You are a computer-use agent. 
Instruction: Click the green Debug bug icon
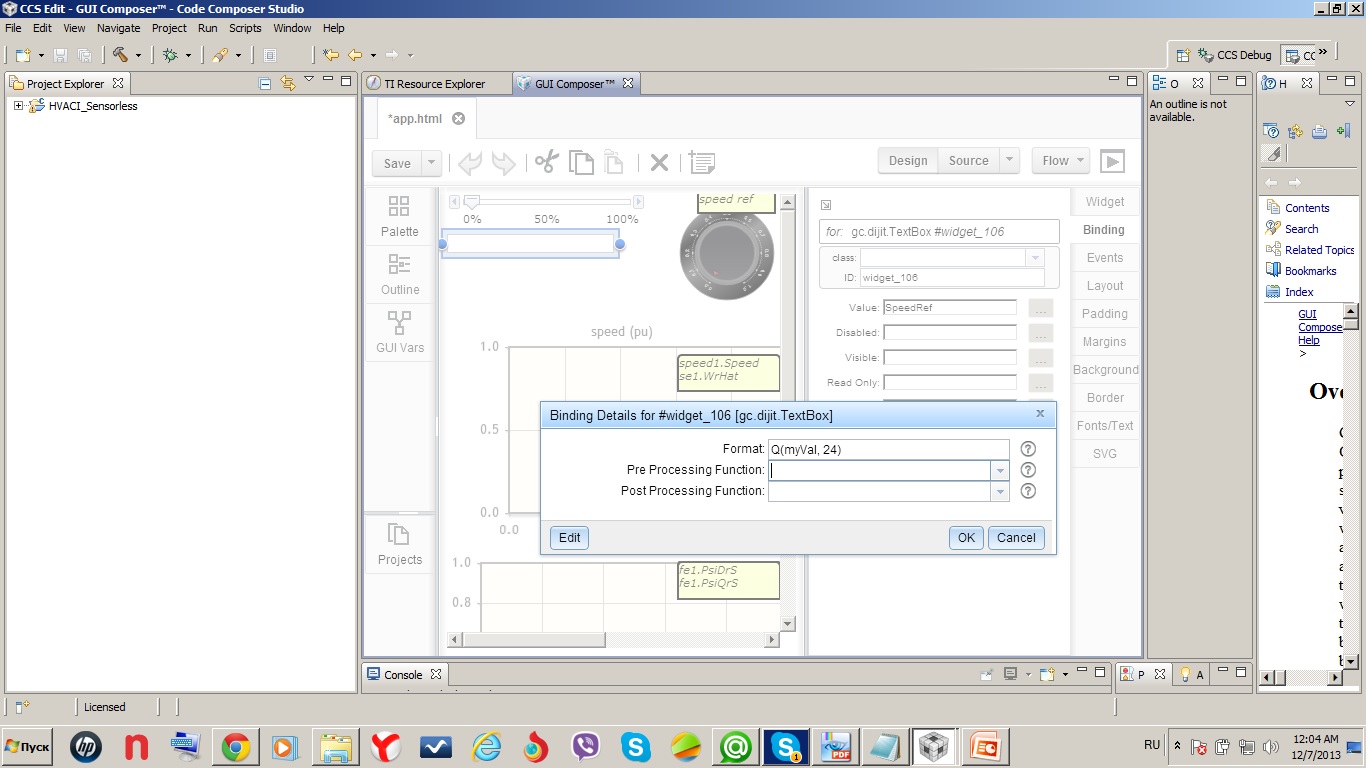pyautogui.click(x=170, y=55)
